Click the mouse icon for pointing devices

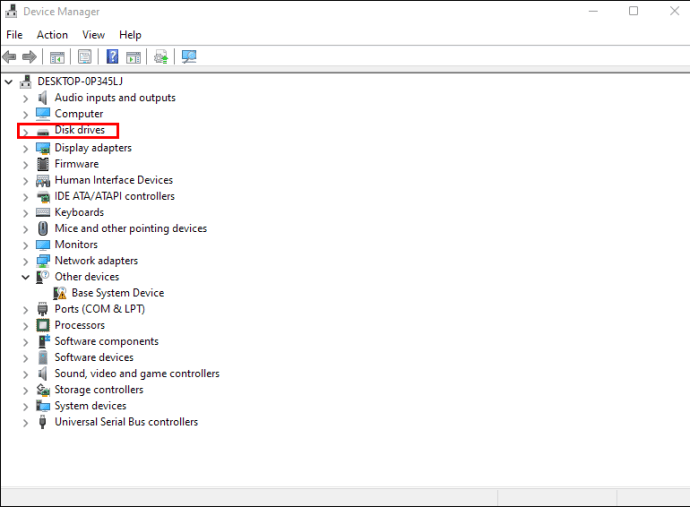click(x=43, y=228)
